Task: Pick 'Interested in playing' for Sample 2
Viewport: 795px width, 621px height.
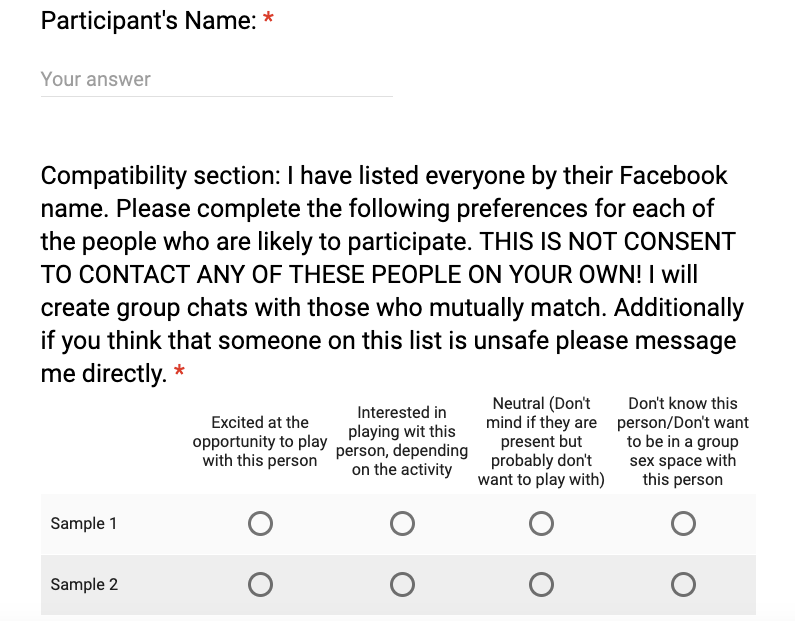Action: (x=402, y=585)
